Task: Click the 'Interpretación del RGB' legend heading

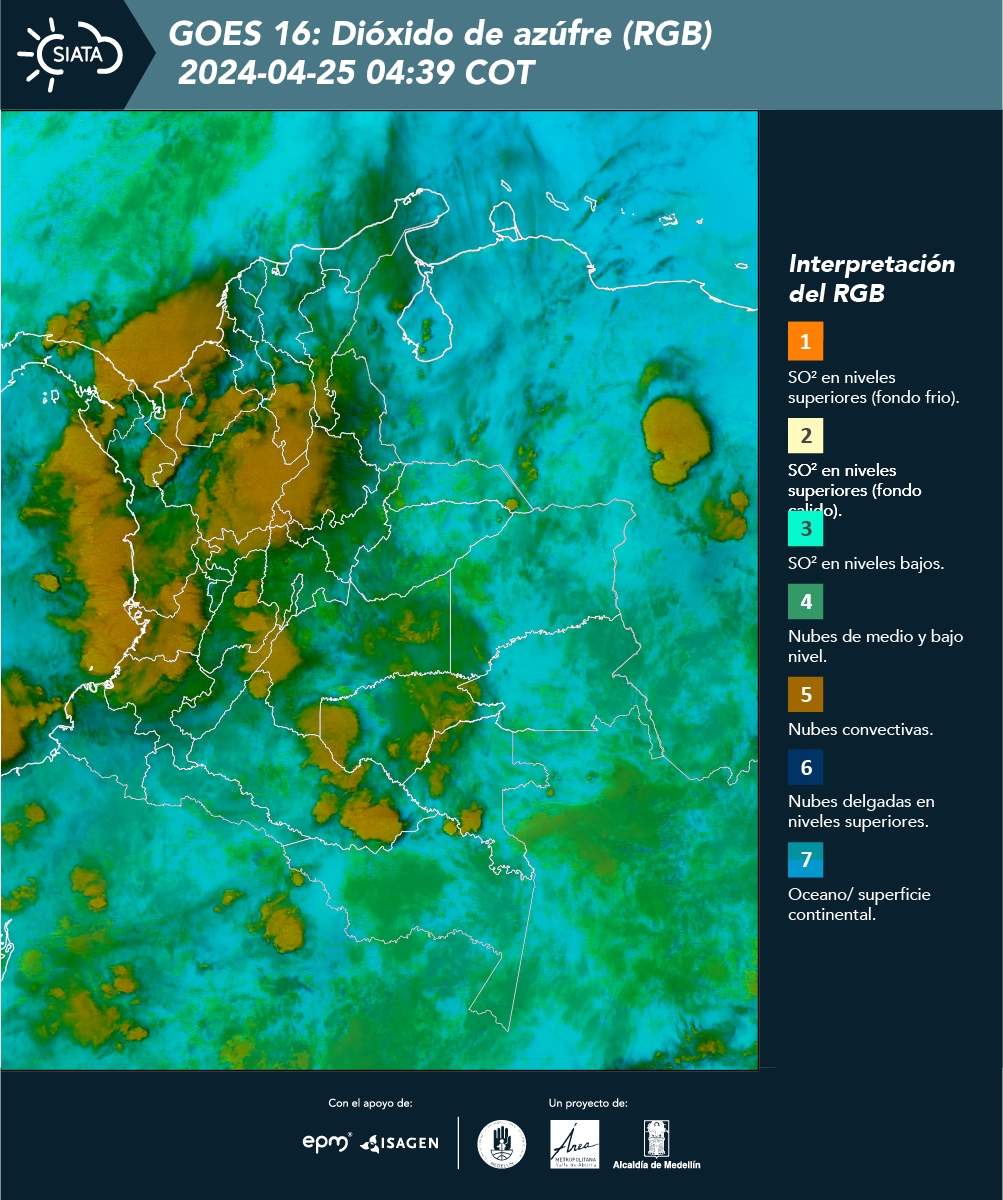Action: (872, 279)
